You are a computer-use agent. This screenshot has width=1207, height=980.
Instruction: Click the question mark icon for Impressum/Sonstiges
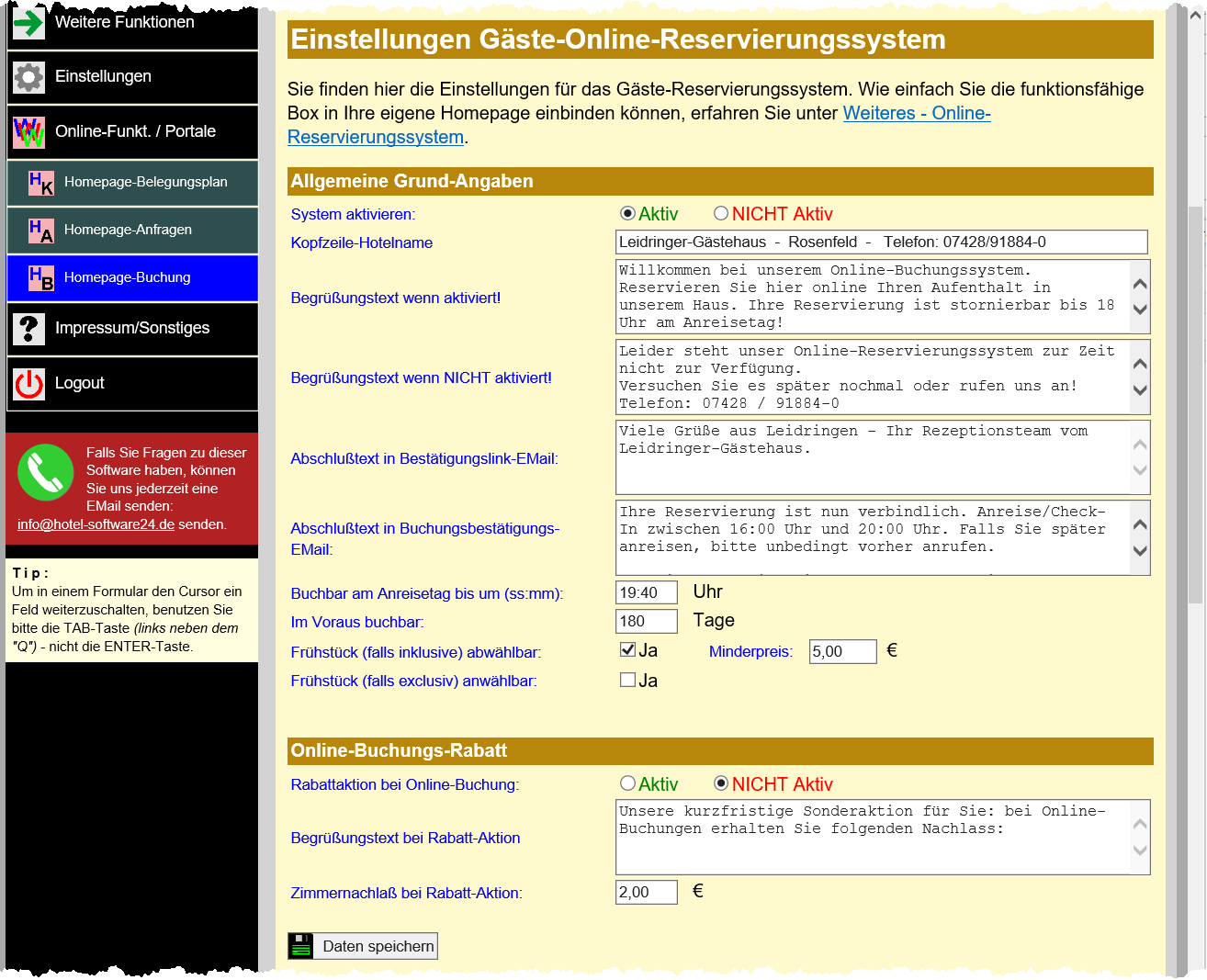point(28,329)
